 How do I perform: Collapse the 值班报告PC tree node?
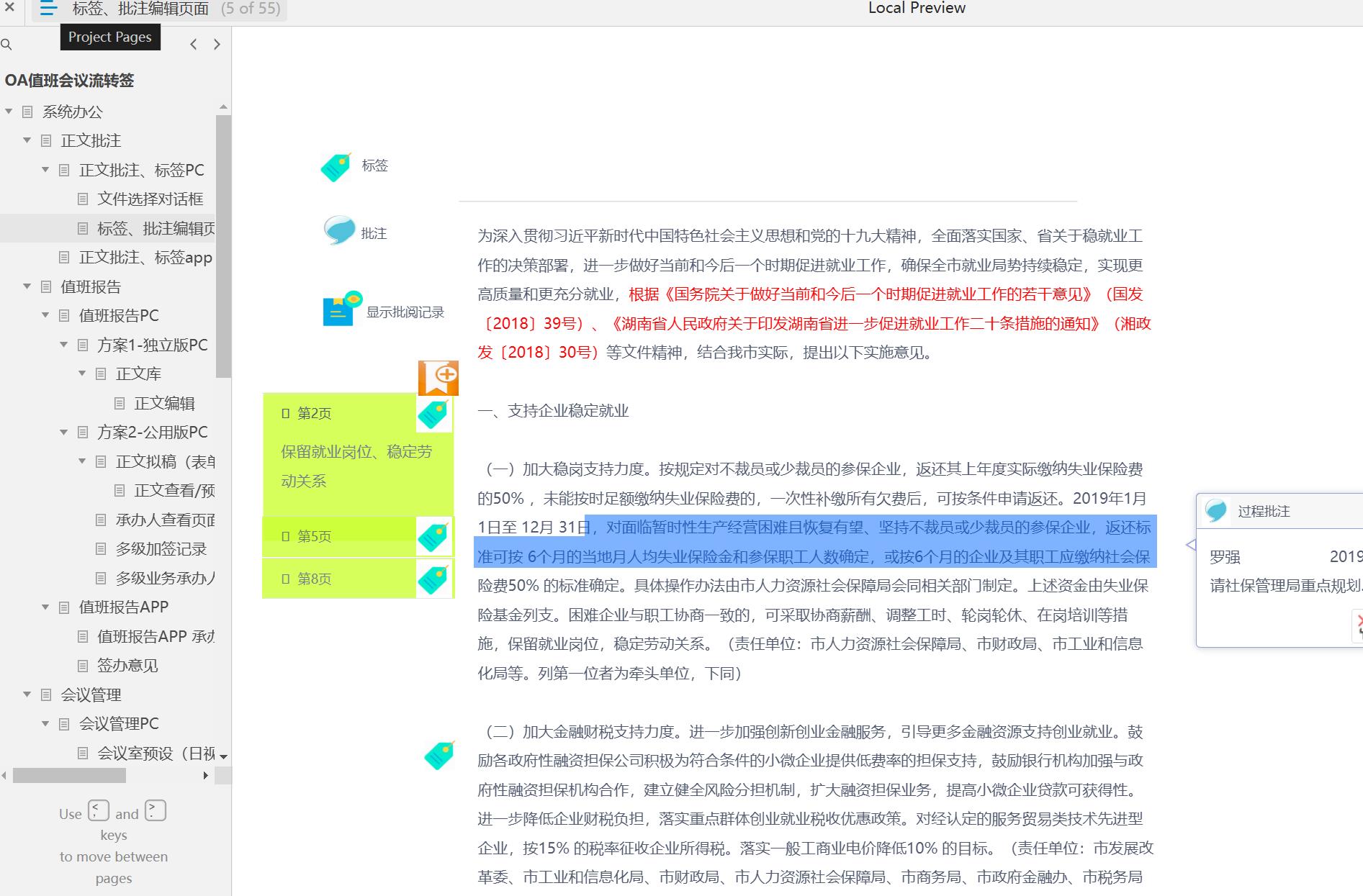[45, 315]
